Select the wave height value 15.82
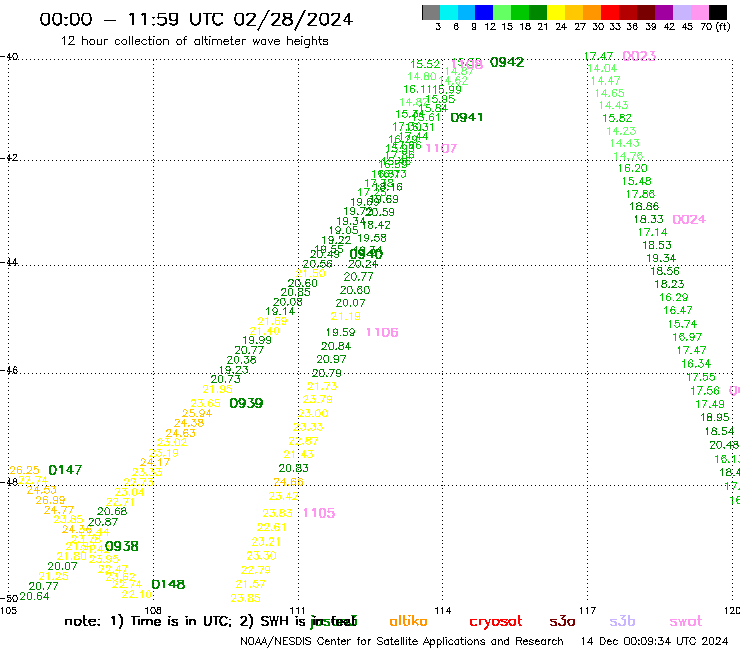Screen dimensions: 740x650 coord(617,118)
